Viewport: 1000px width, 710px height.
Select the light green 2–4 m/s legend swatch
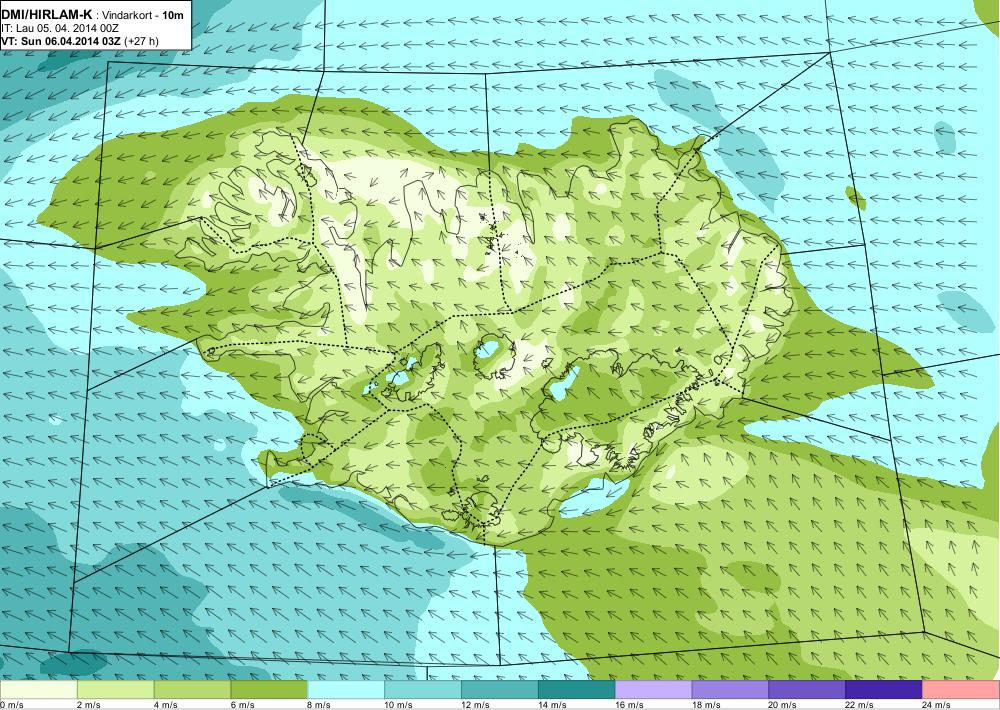(x=115, y=690)
